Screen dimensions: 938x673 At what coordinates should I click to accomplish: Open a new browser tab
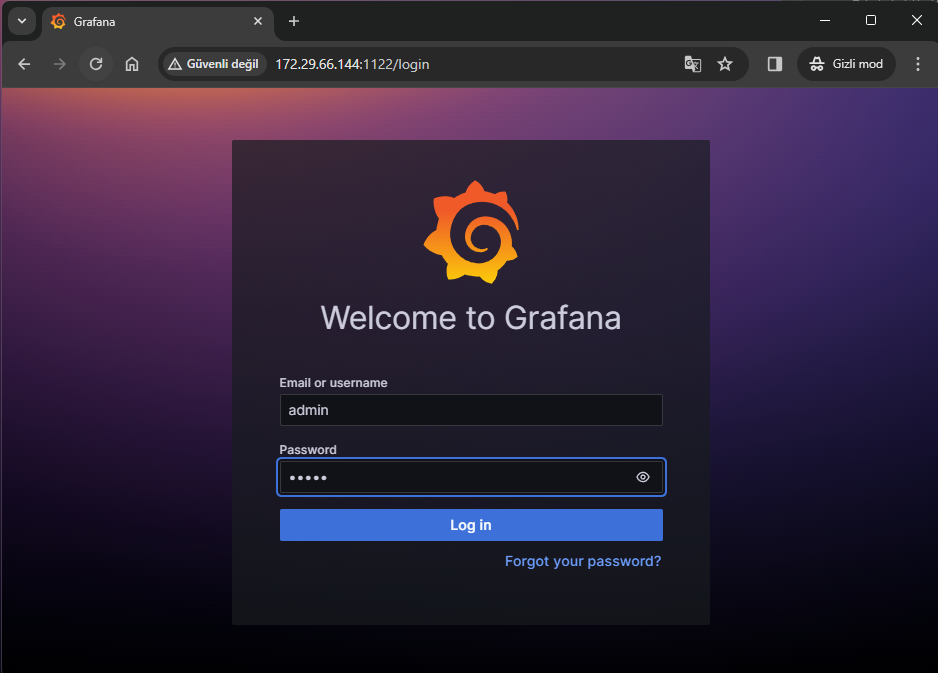[294, 22]
